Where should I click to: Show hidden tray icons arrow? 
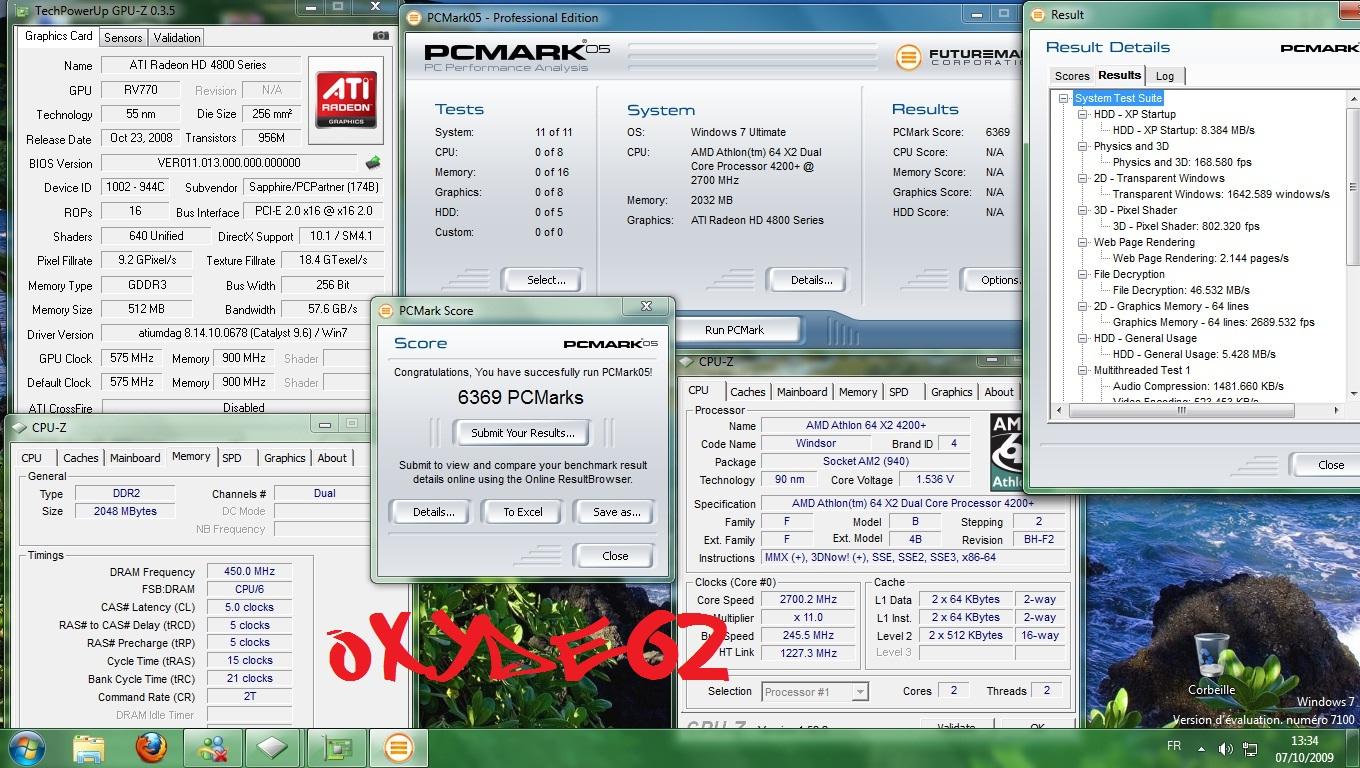click(x=1202, y=748)
